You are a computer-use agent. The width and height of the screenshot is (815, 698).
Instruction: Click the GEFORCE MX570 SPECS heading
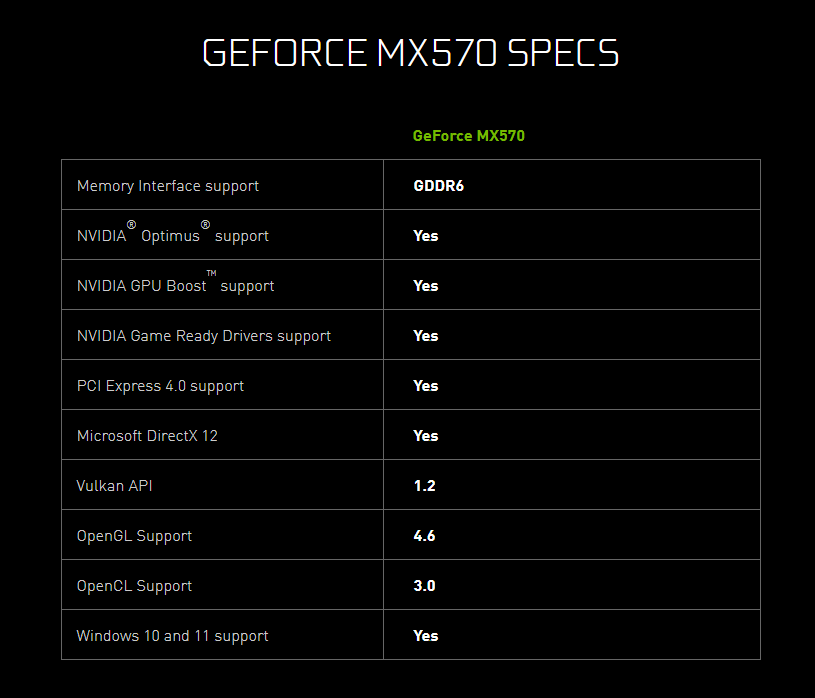[410, 53]
